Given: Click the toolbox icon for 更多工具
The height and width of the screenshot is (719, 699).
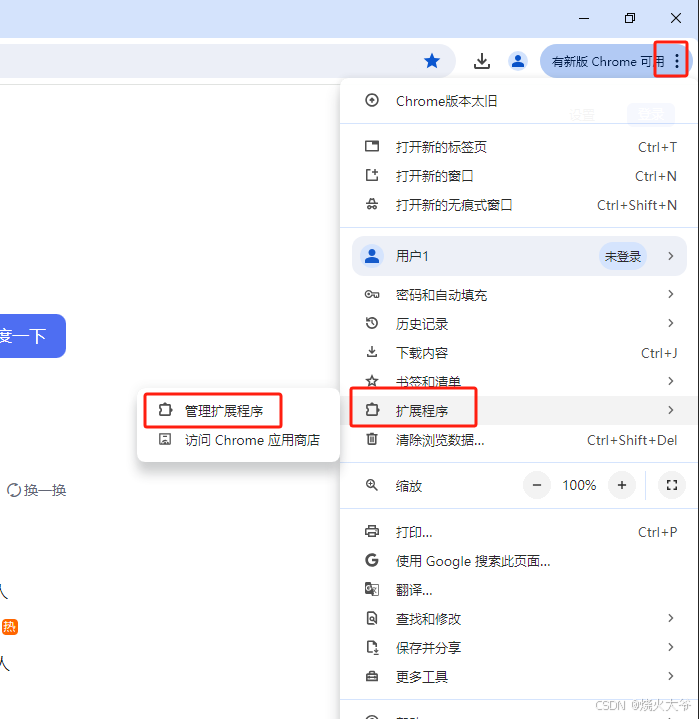Looking at the screenshot, I should 372,676.
